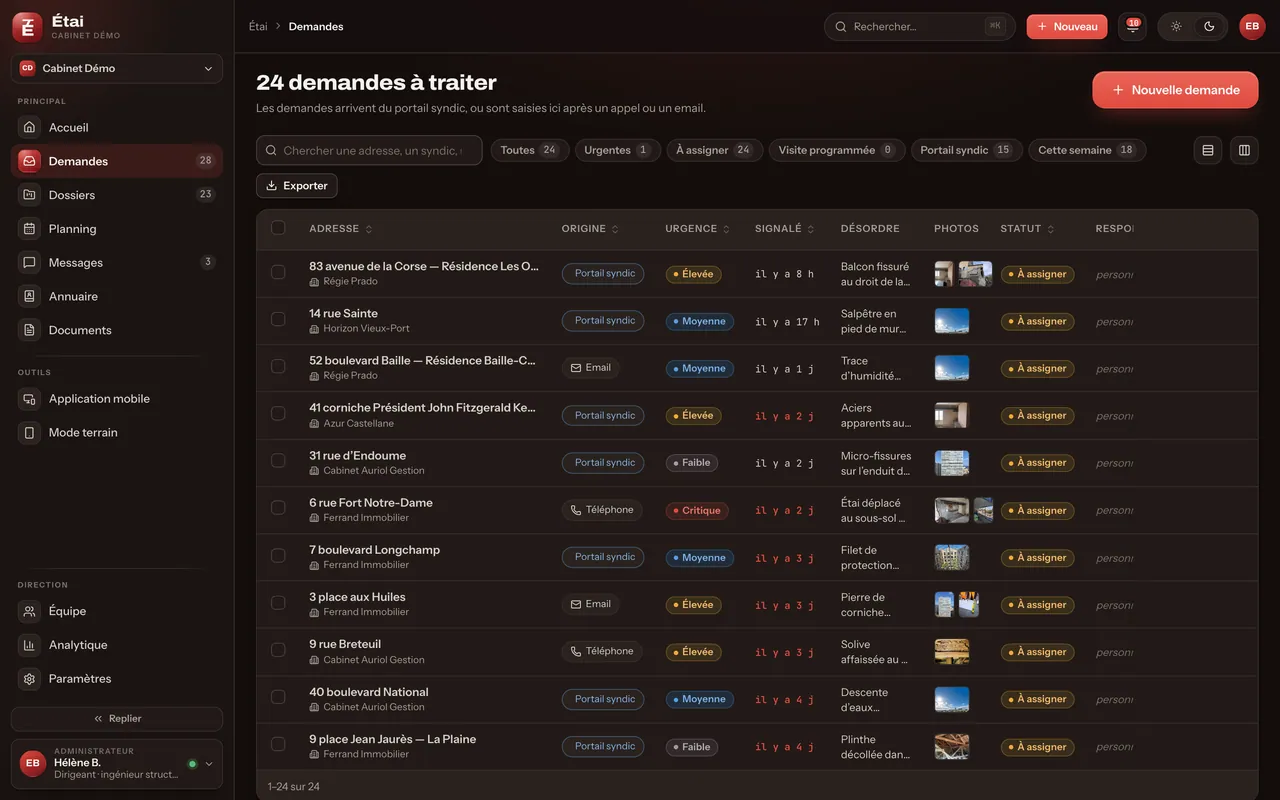Open Documents from sidebar
Screen dimensions: 1280x800
coord(117,330)
